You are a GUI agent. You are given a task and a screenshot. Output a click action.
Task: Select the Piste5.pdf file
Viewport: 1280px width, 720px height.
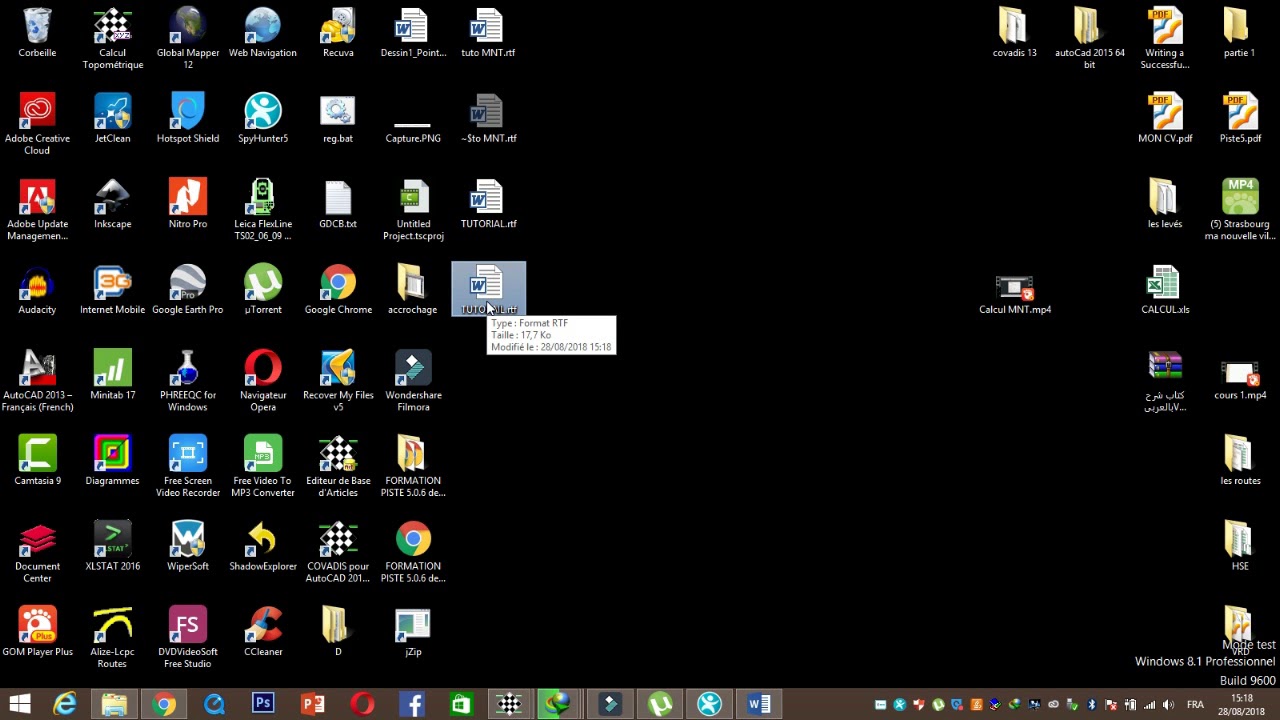1240,118
